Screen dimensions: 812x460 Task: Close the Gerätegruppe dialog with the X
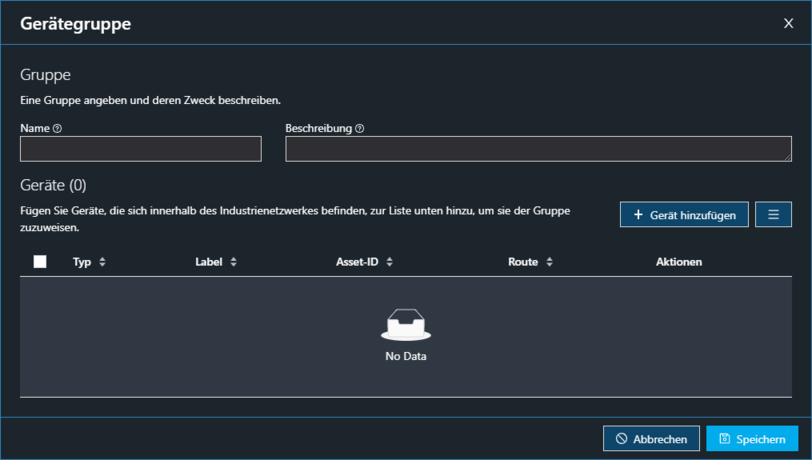pos(788,23)
